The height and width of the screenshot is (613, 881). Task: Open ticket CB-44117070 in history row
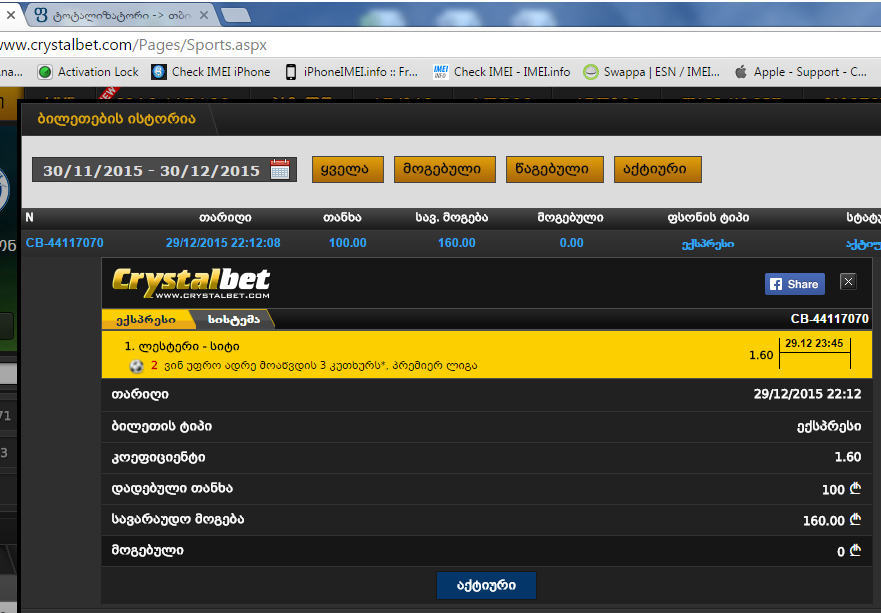[x=65, y=243]
